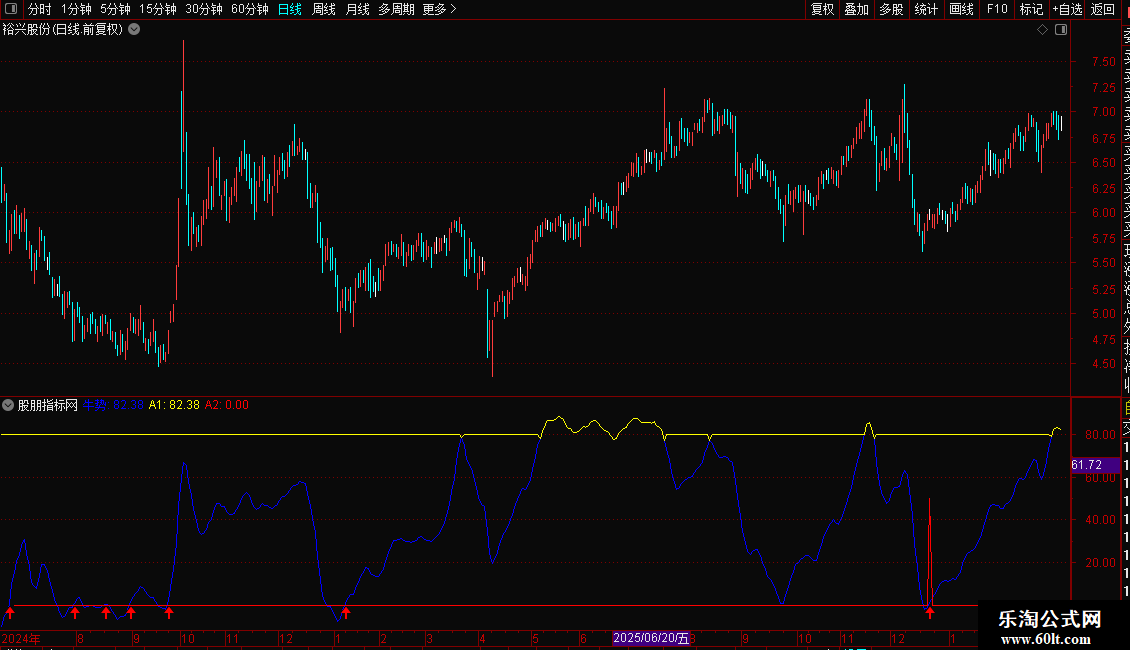Click the 统计 statistics button
The image size is (1130, 650).
[x=926, y=9]
